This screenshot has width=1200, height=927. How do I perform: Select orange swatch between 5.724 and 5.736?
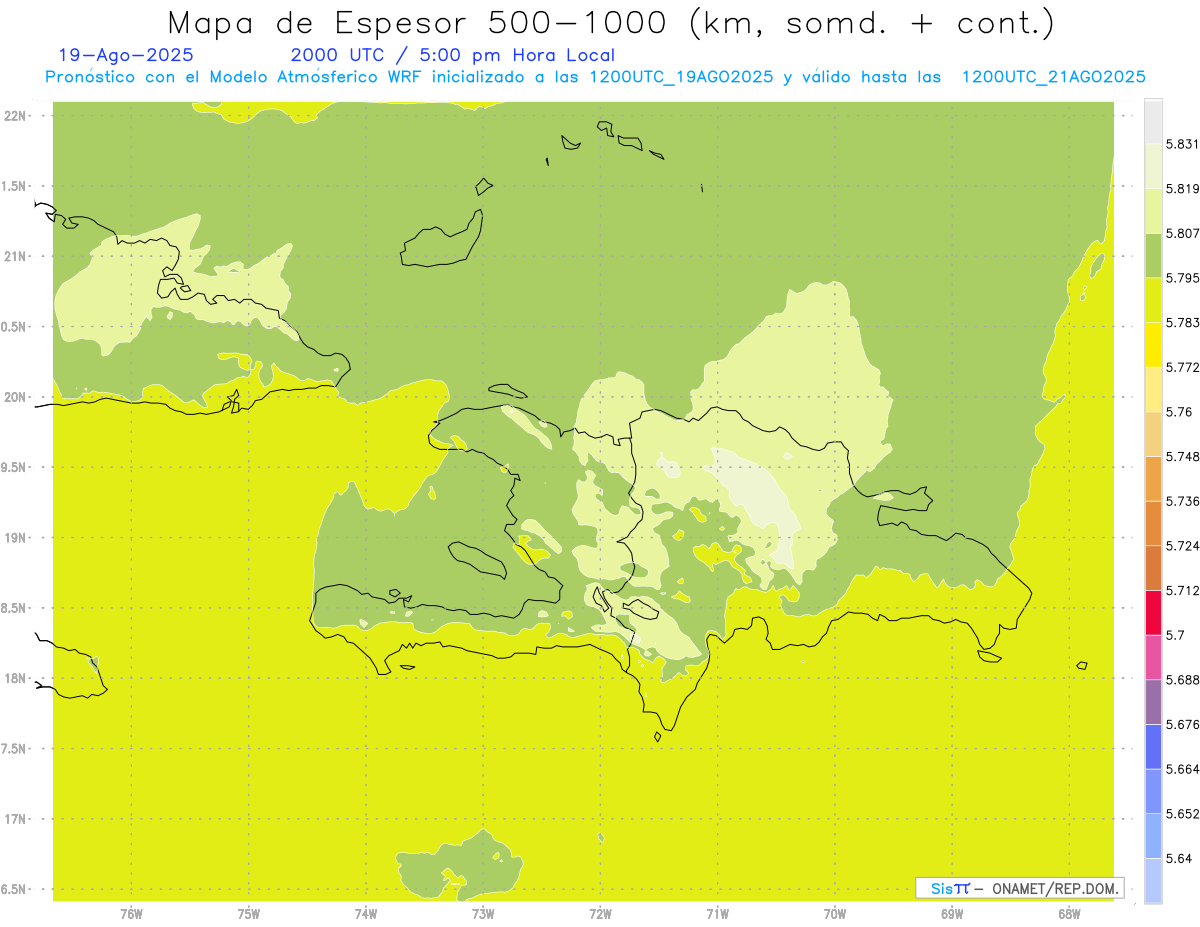tap(1153, 523)
